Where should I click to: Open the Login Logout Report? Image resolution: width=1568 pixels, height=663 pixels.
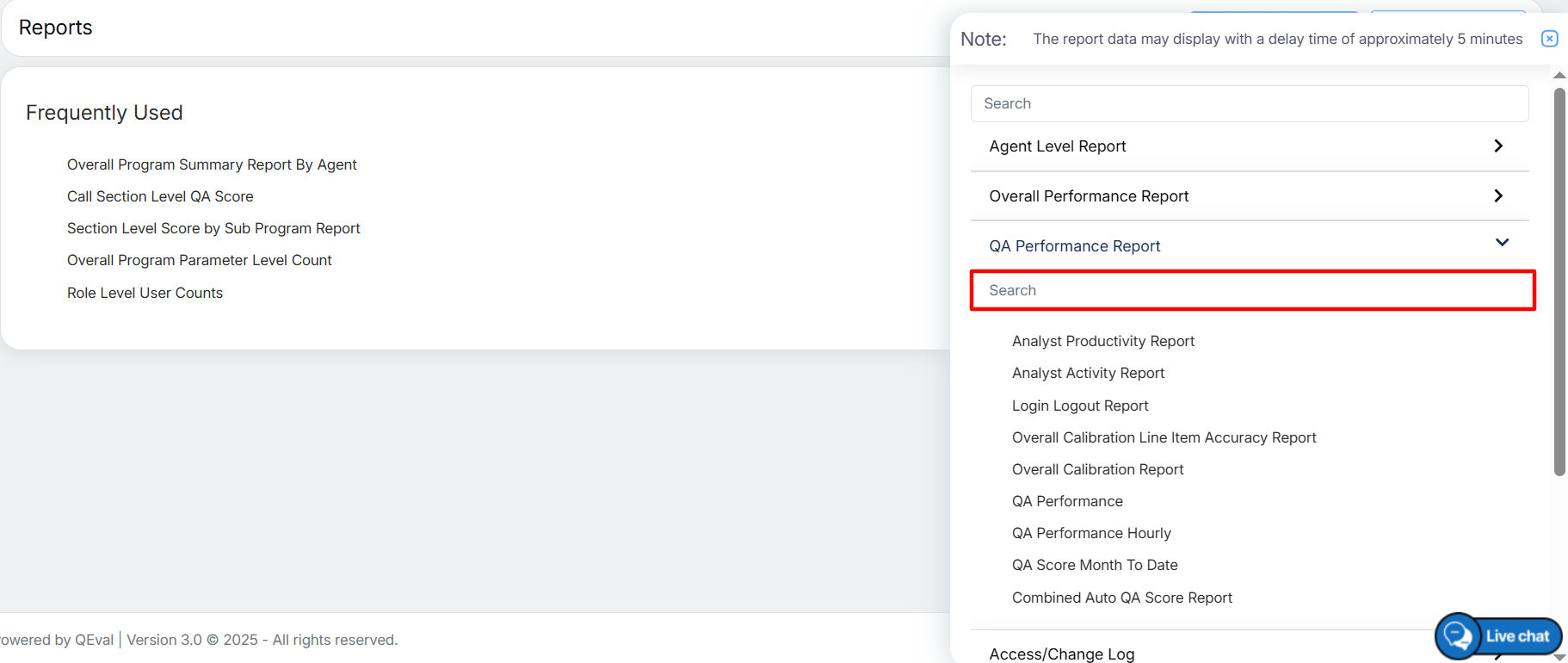tap(1080, 406)
